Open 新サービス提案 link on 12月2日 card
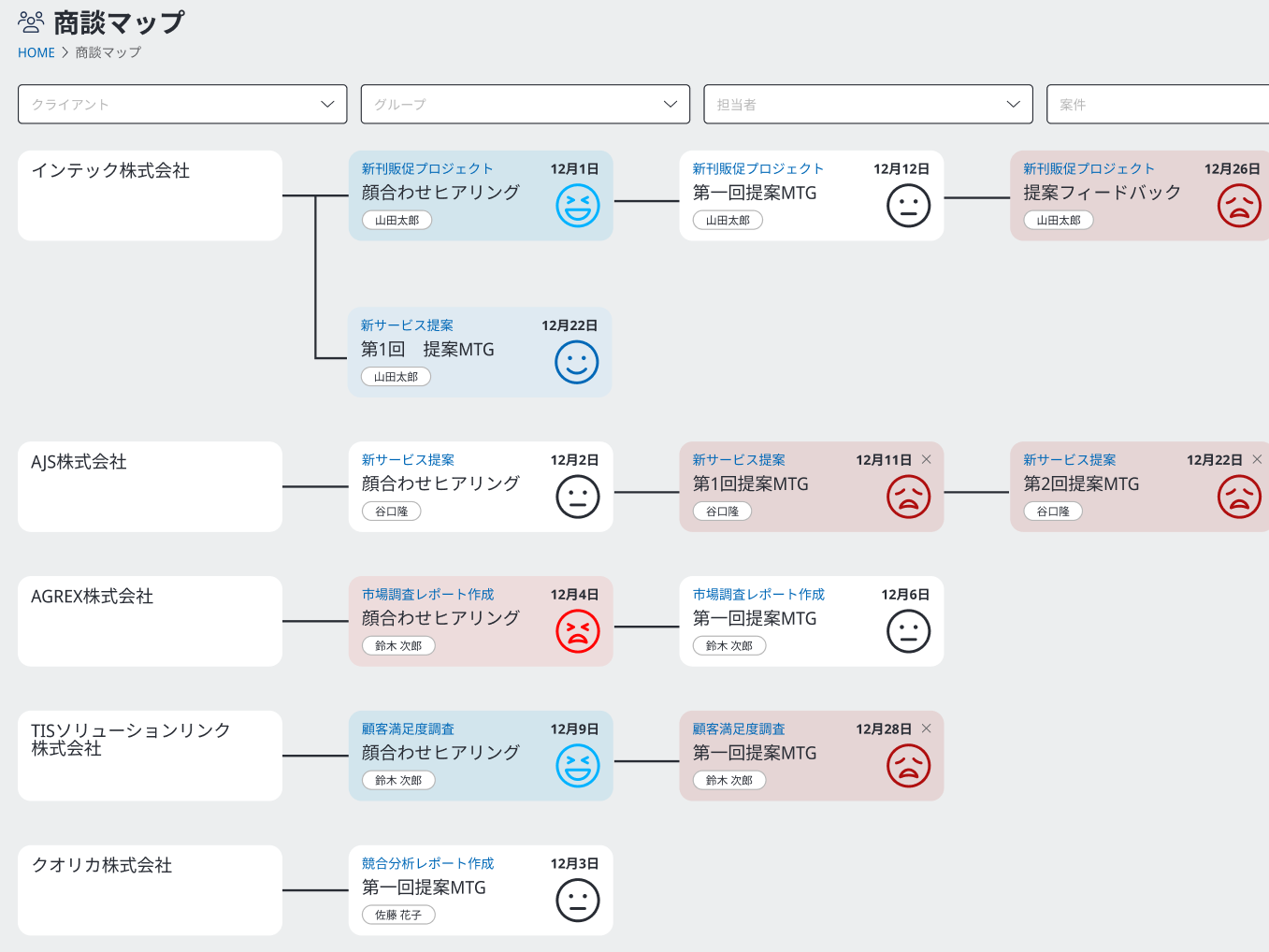This screenshot has height=952, width=1269. point(408,460)
